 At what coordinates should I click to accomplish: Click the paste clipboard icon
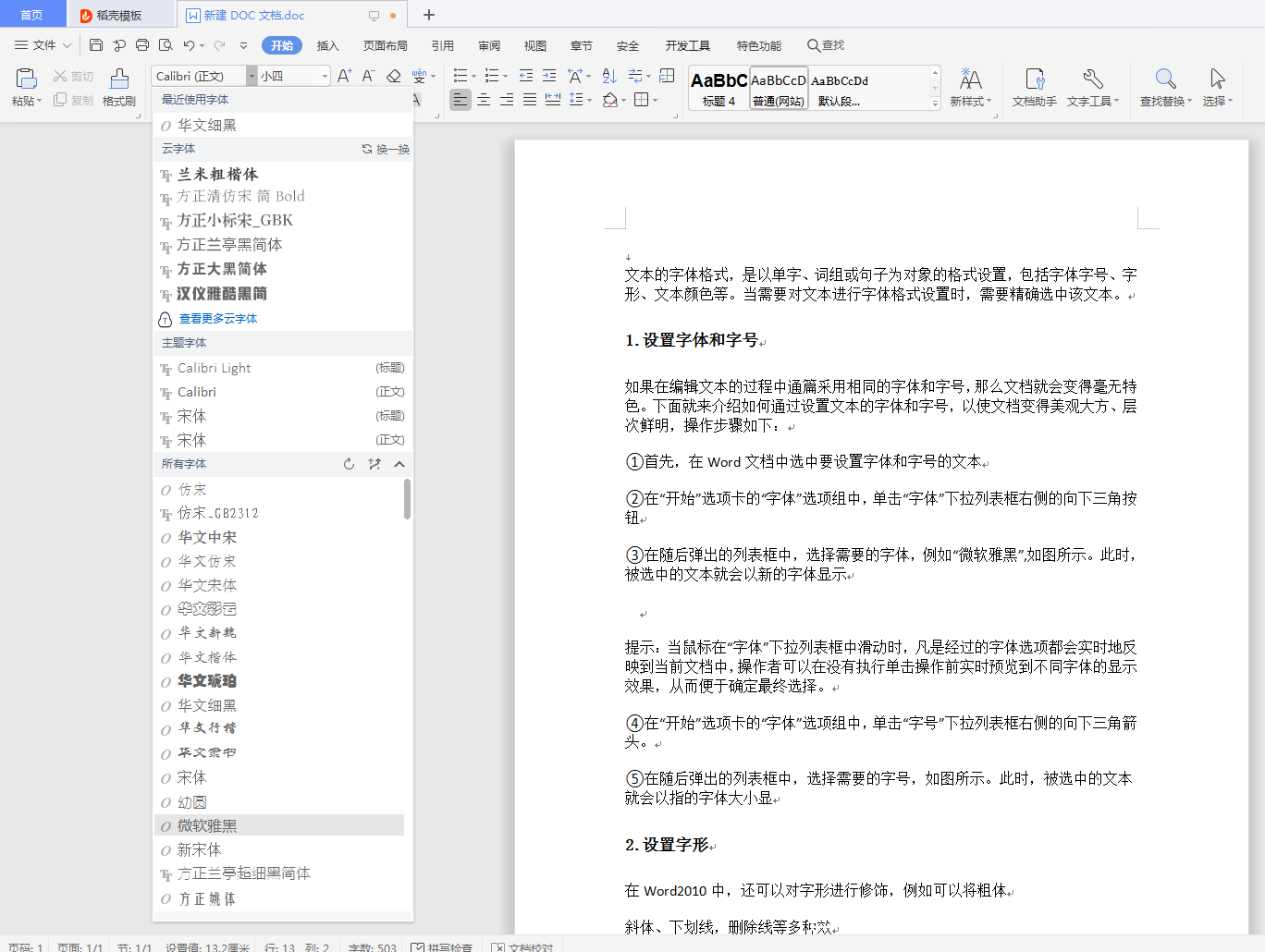click(26, 79)
